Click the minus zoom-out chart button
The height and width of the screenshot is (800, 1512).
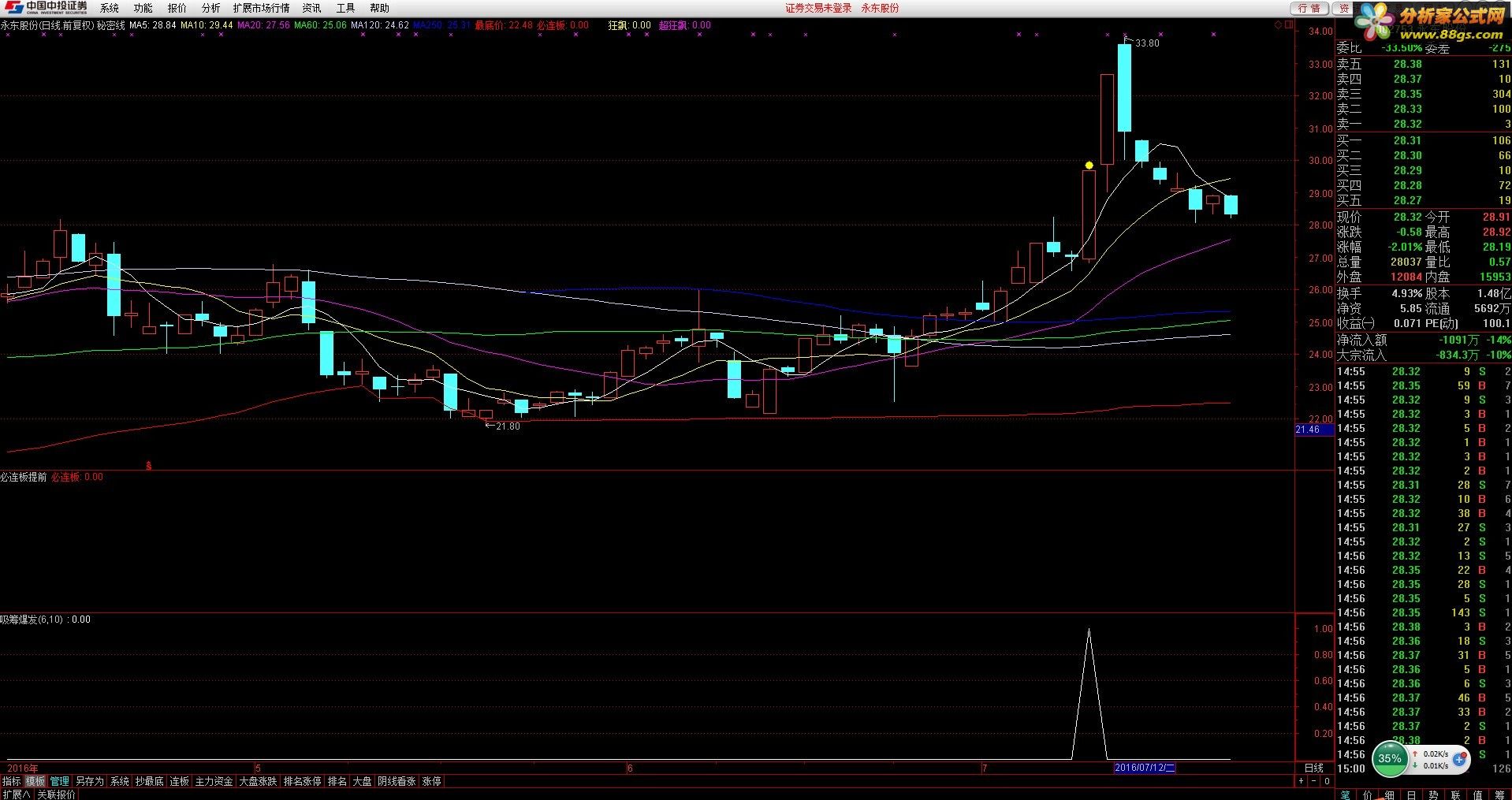(1313, 781)
